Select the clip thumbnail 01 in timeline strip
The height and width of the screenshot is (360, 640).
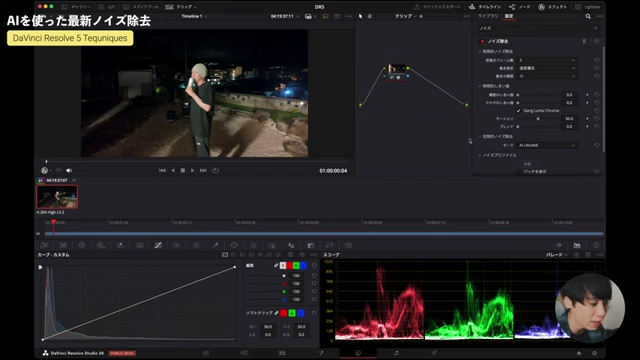57,197
